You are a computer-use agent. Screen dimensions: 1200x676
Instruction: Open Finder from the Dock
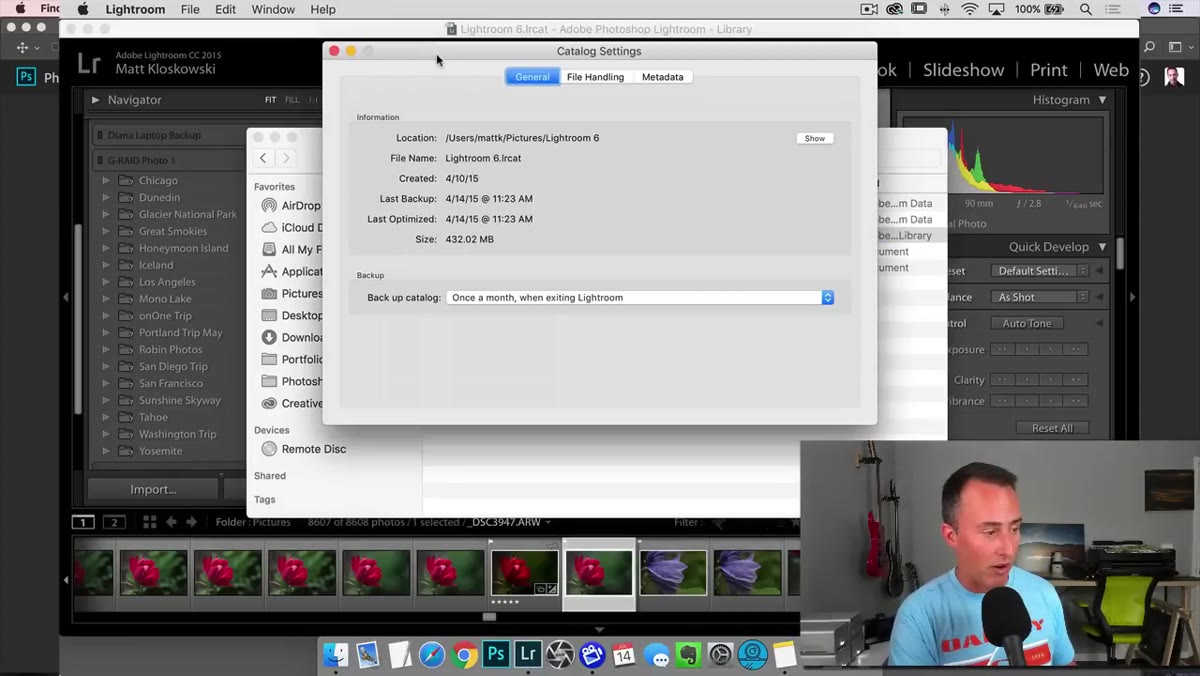pos(336,655)
